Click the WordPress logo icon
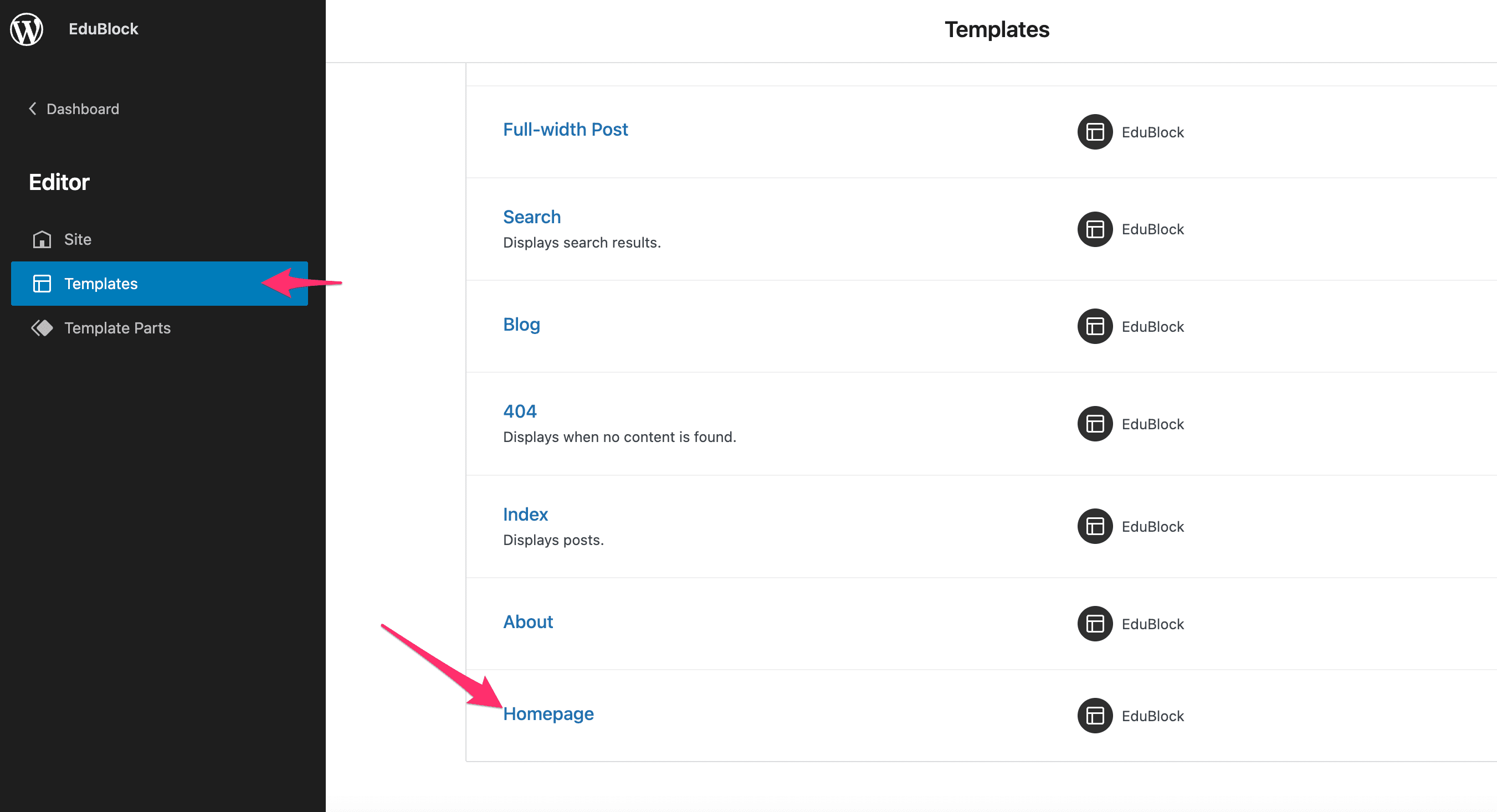 point(27,29)
